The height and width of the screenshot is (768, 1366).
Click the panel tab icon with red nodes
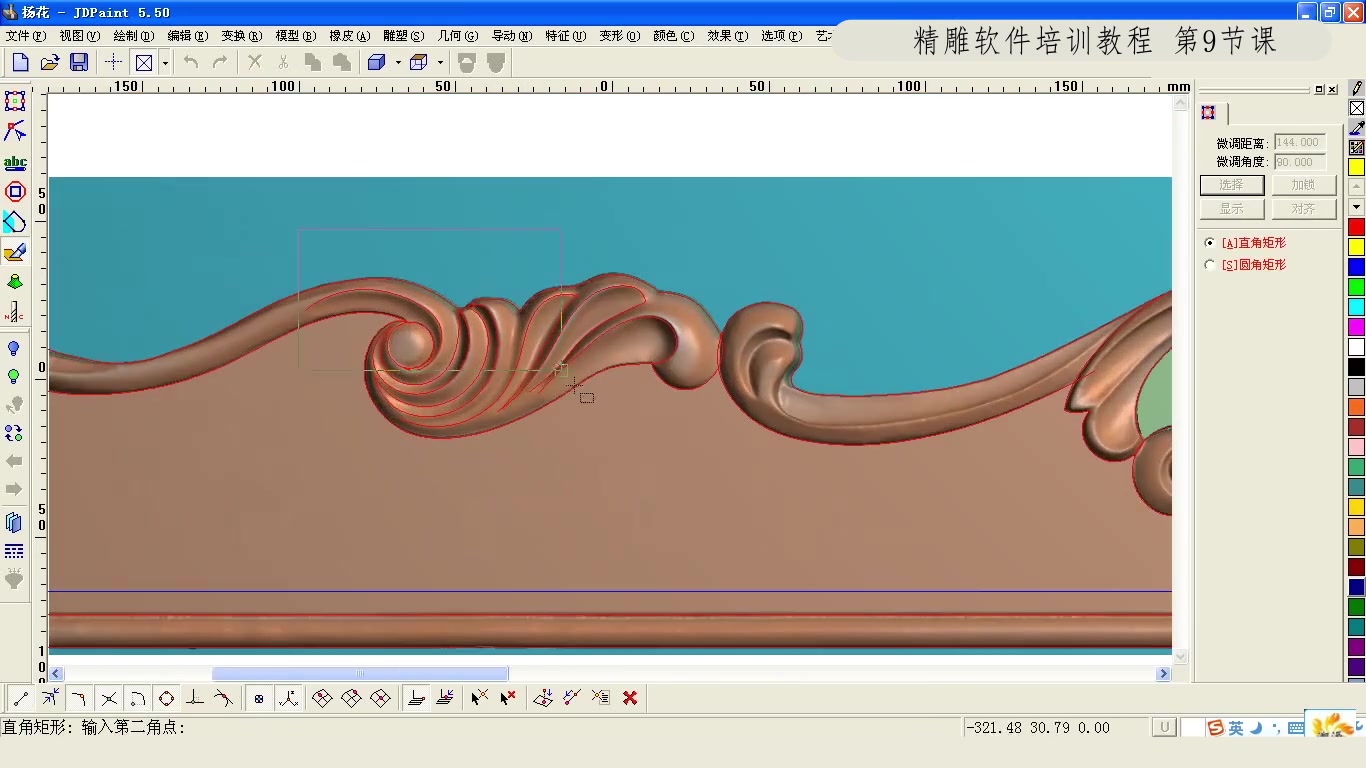[1209, 113]
